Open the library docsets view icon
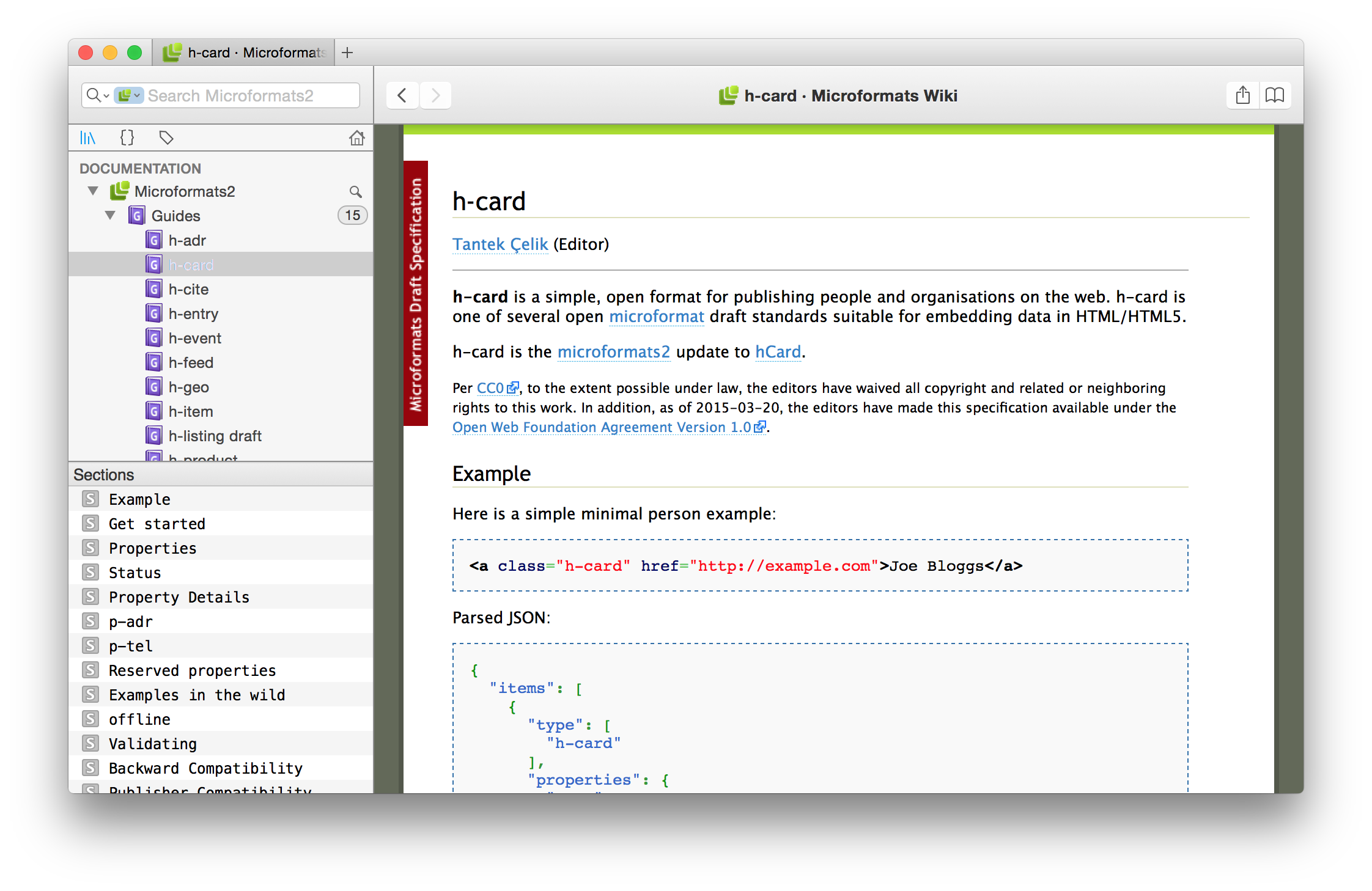Viewport: 1372px width, 891px height. click(87, 138)
